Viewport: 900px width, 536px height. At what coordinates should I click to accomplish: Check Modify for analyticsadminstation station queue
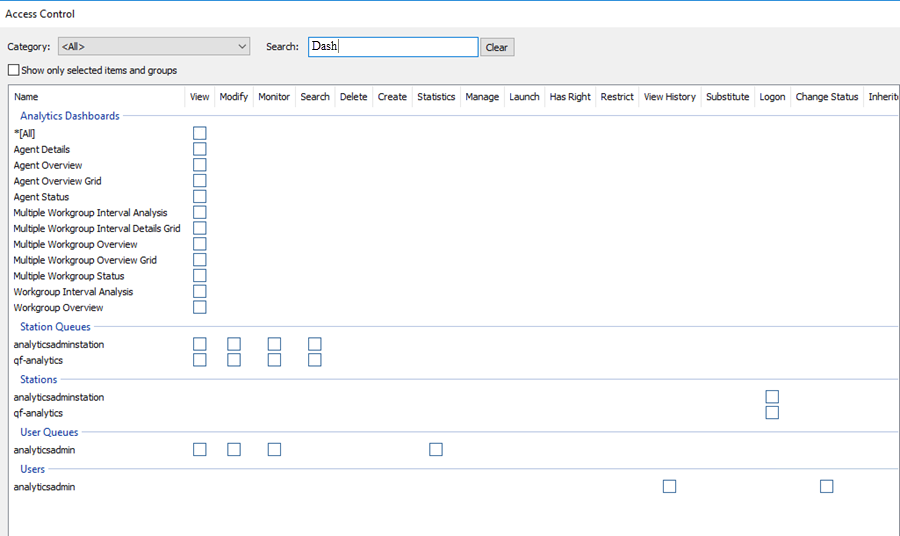[234, 344]
